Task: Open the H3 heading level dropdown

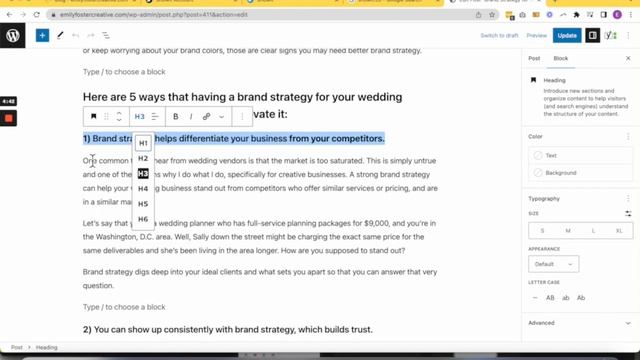Action: pos(140,116)
